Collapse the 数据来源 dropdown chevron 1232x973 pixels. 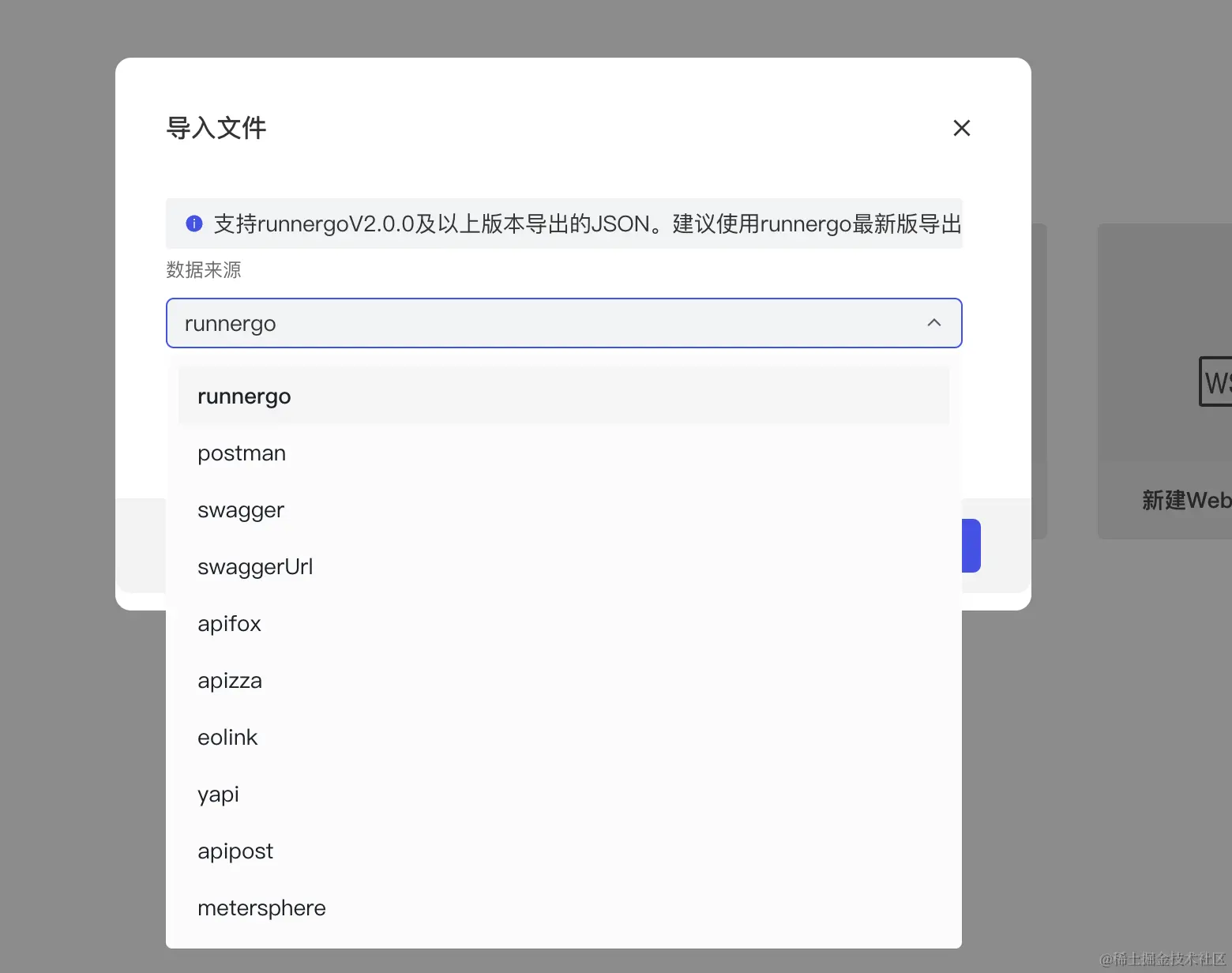click(x=934, y=323)
